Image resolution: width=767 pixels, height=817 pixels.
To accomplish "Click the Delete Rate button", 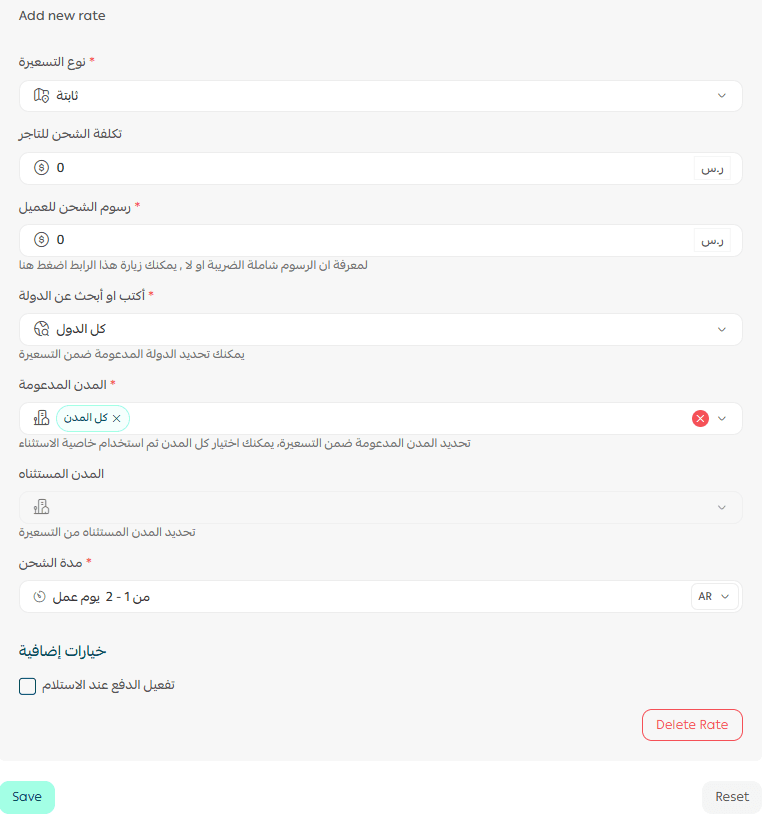I will coord(692,725).
